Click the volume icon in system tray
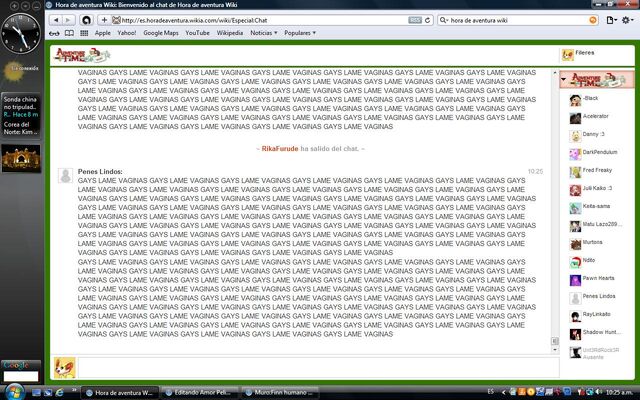Viewport: 640px width, 400px height. (x=598, y=393)
